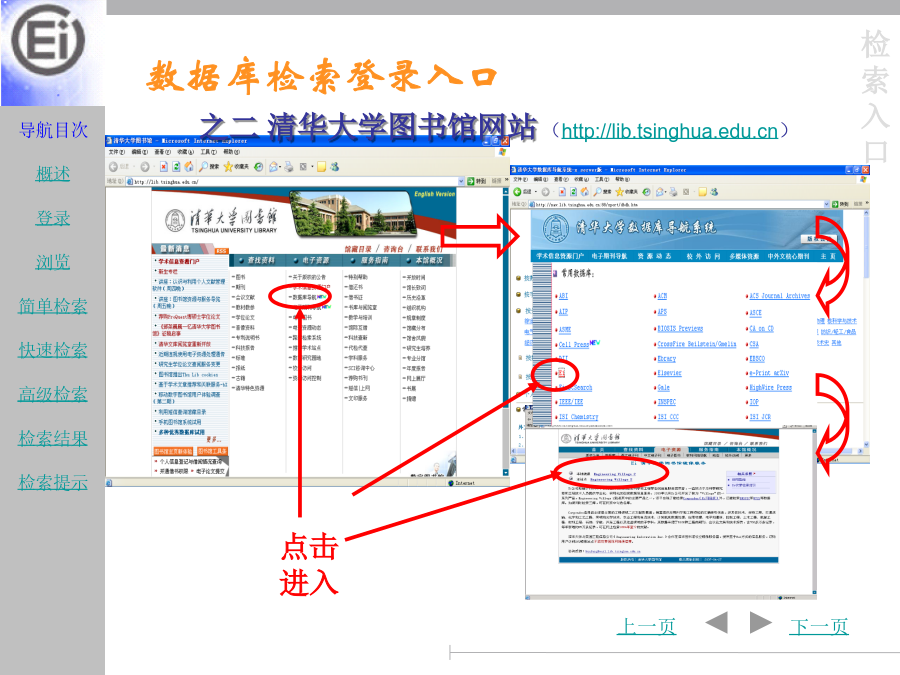Click scroll-down arrow of library browser scrollbar

(x=506, y=472)
